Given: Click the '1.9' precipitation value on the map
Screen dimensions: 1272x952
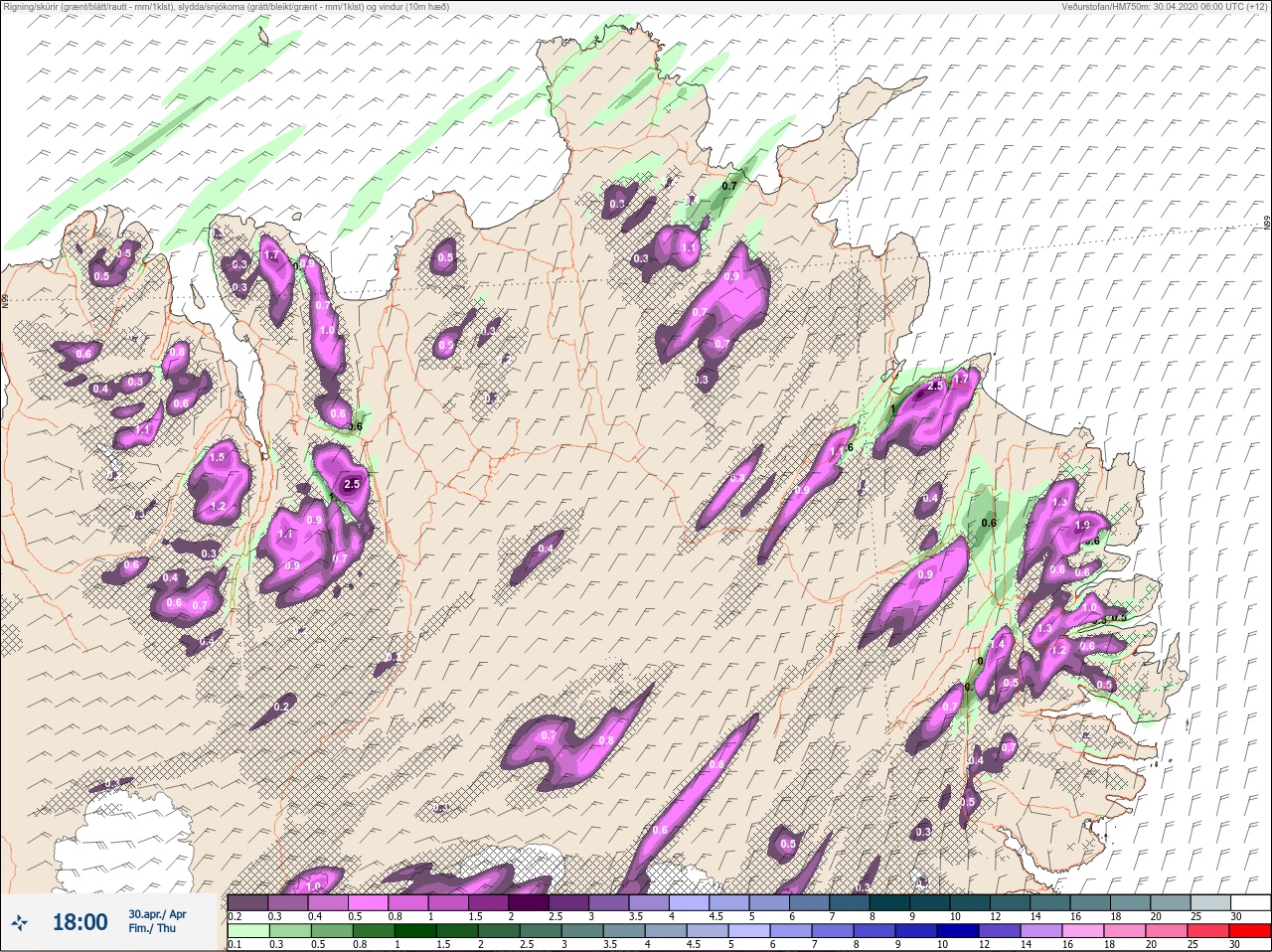Looking at the screenshot, I should click(x=1083, y=525).
